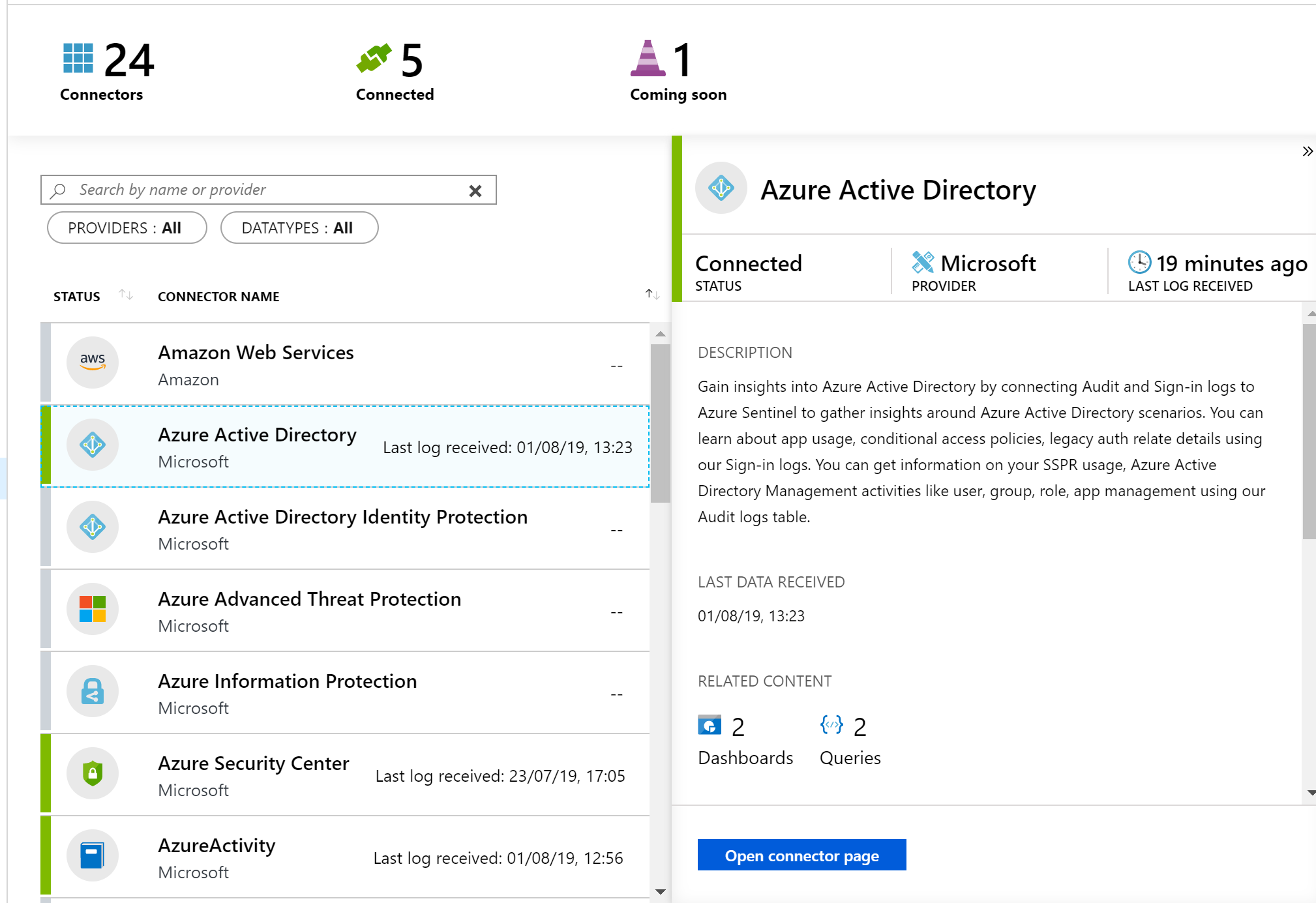1316x903 pixels.
Task: Open the DATATYPES filter dropdown
Action: (x=299, y=228)
